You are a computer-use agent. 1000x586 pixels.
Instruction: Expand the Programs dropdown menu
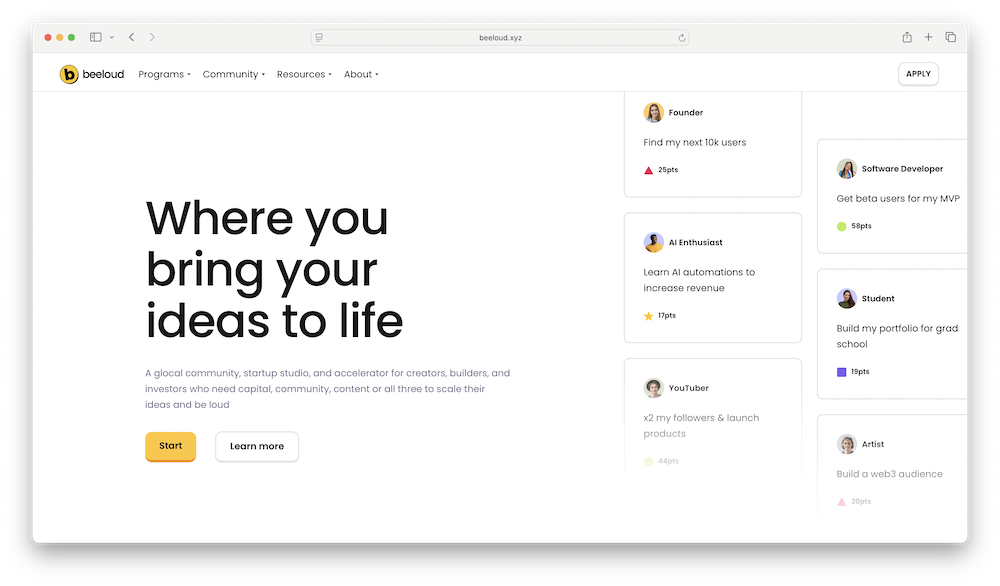[165, 74]
